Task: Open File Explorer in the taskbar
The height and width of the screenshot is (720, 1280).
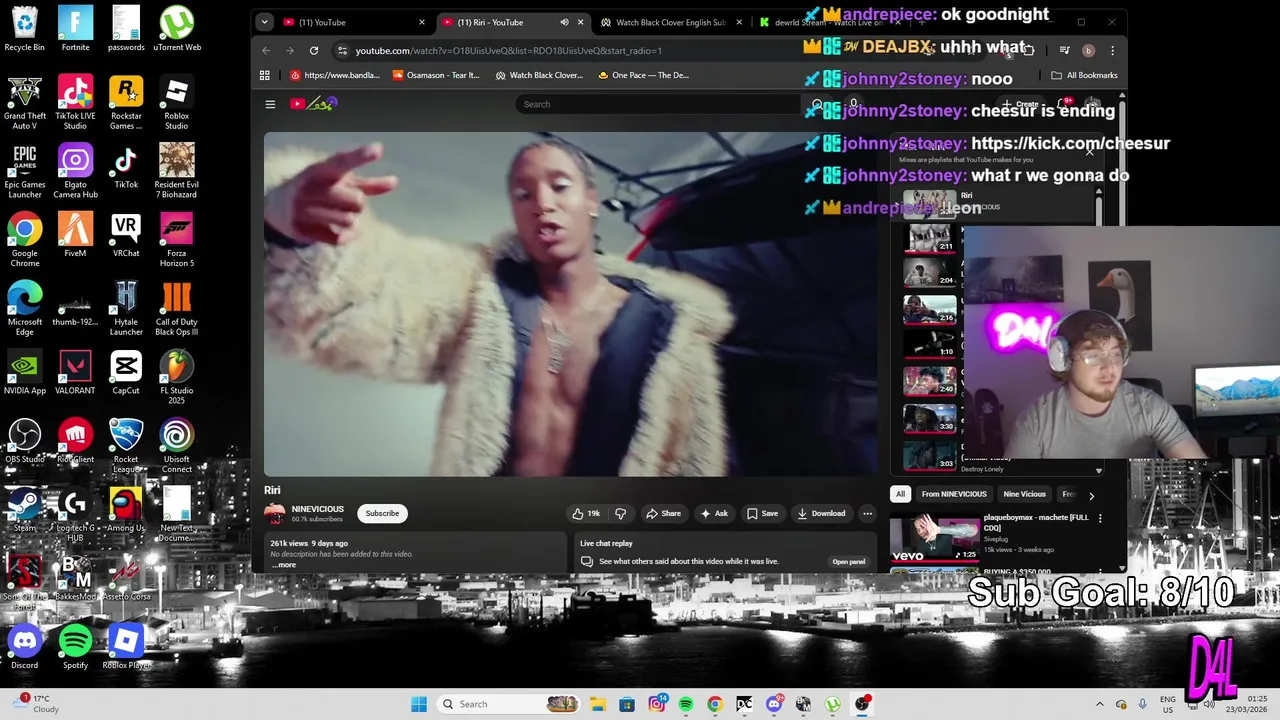Action: 597,704
